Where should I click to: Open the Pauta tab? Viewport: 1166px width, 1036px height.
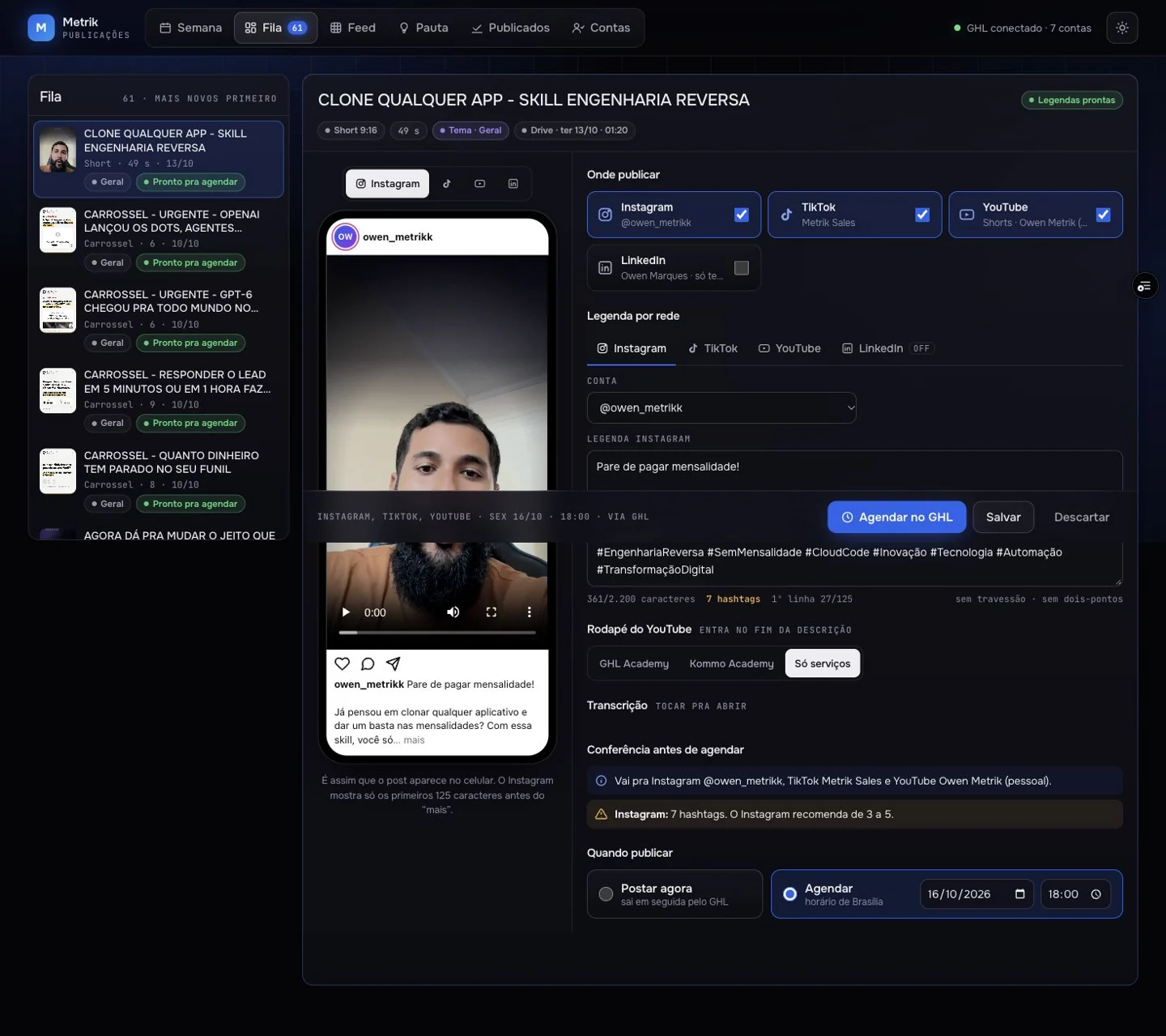click(x=423, y=28)
